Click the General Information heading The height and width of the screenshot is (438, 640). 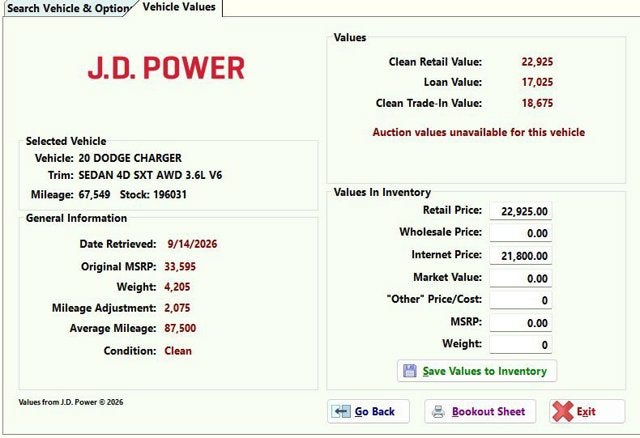(76, 218)
